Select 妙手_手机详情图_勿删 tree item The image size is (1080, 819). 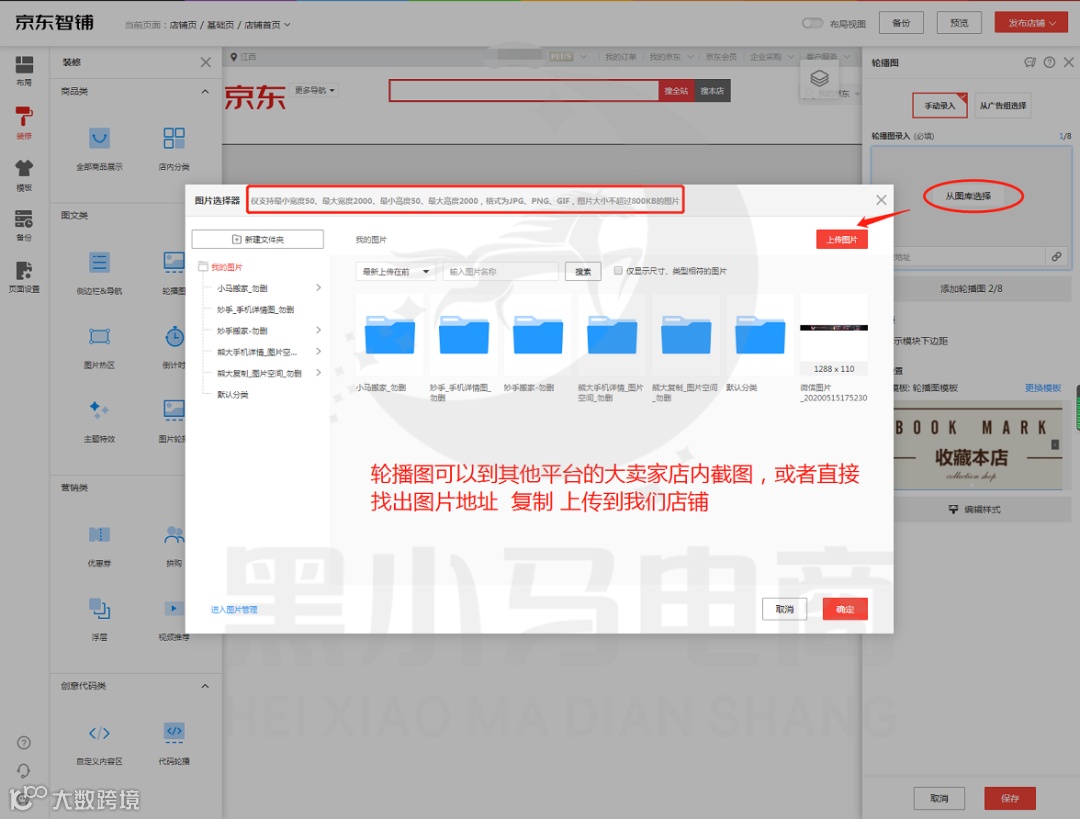[256, 310]
